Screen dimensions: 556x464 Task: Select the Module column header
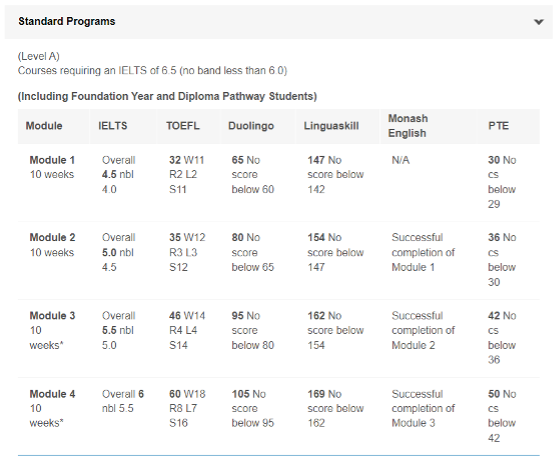pyautogui.click(x=44, y=126)
